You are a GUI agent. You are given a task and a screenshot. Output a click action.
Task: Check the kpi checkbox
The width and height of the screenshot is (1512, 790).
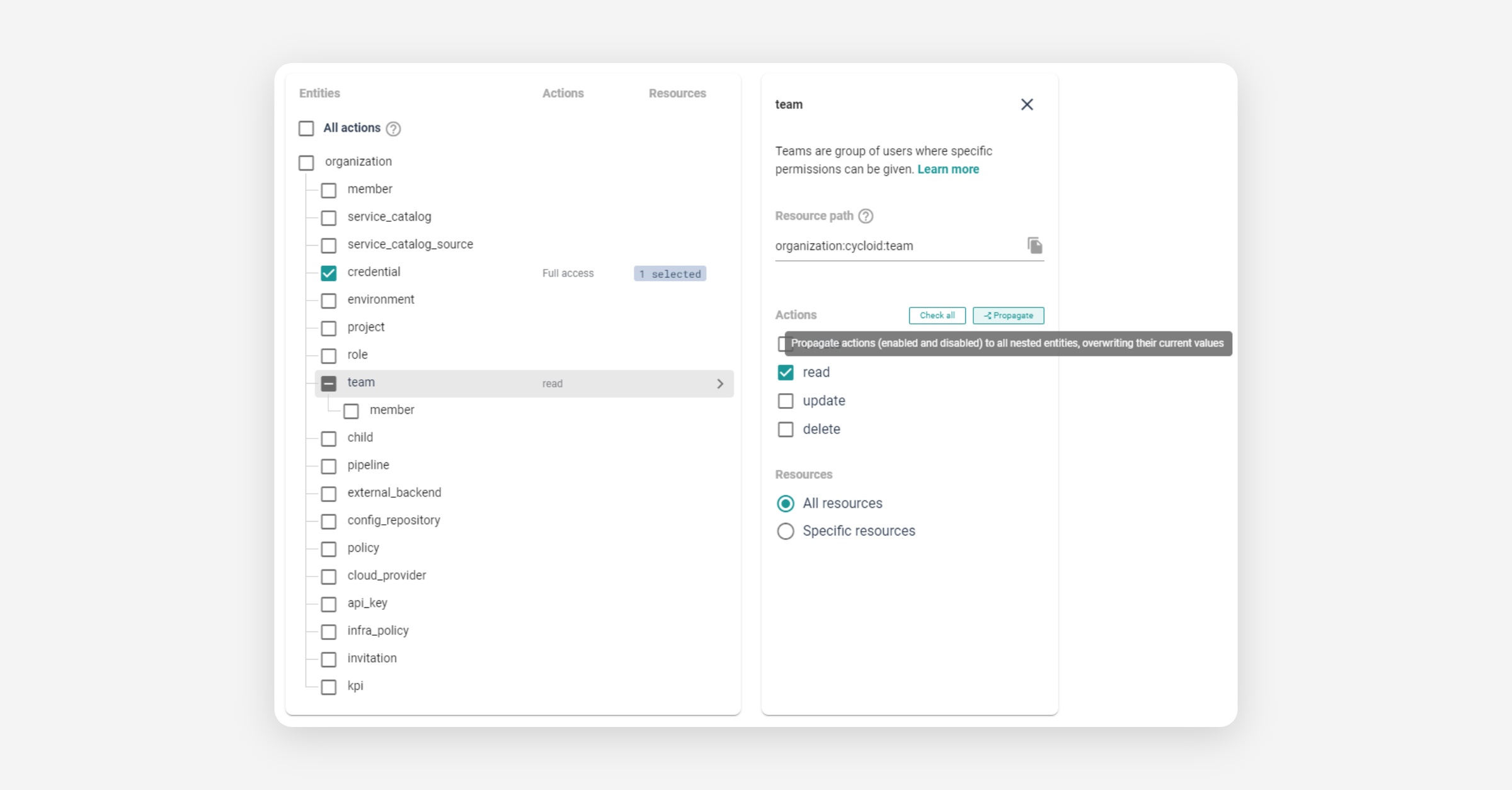pos(329,687)
